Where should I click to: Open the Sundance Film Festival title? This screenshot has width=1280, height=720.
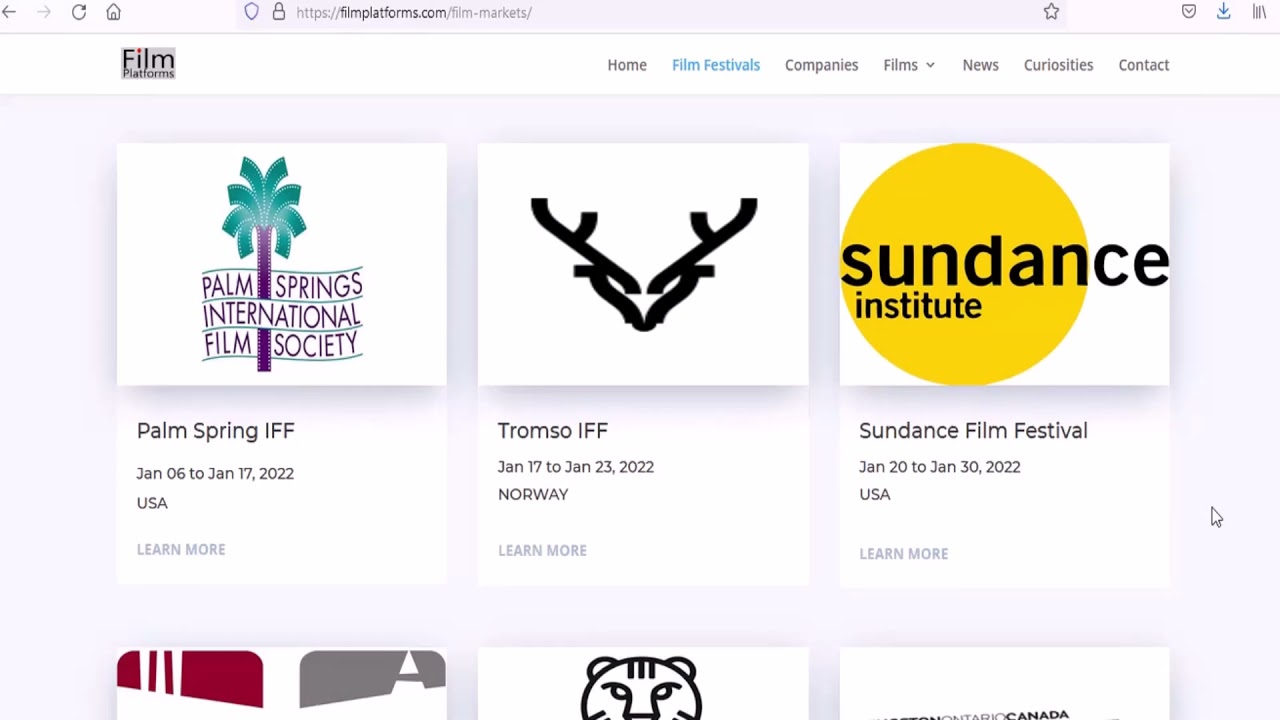point(973,431)
